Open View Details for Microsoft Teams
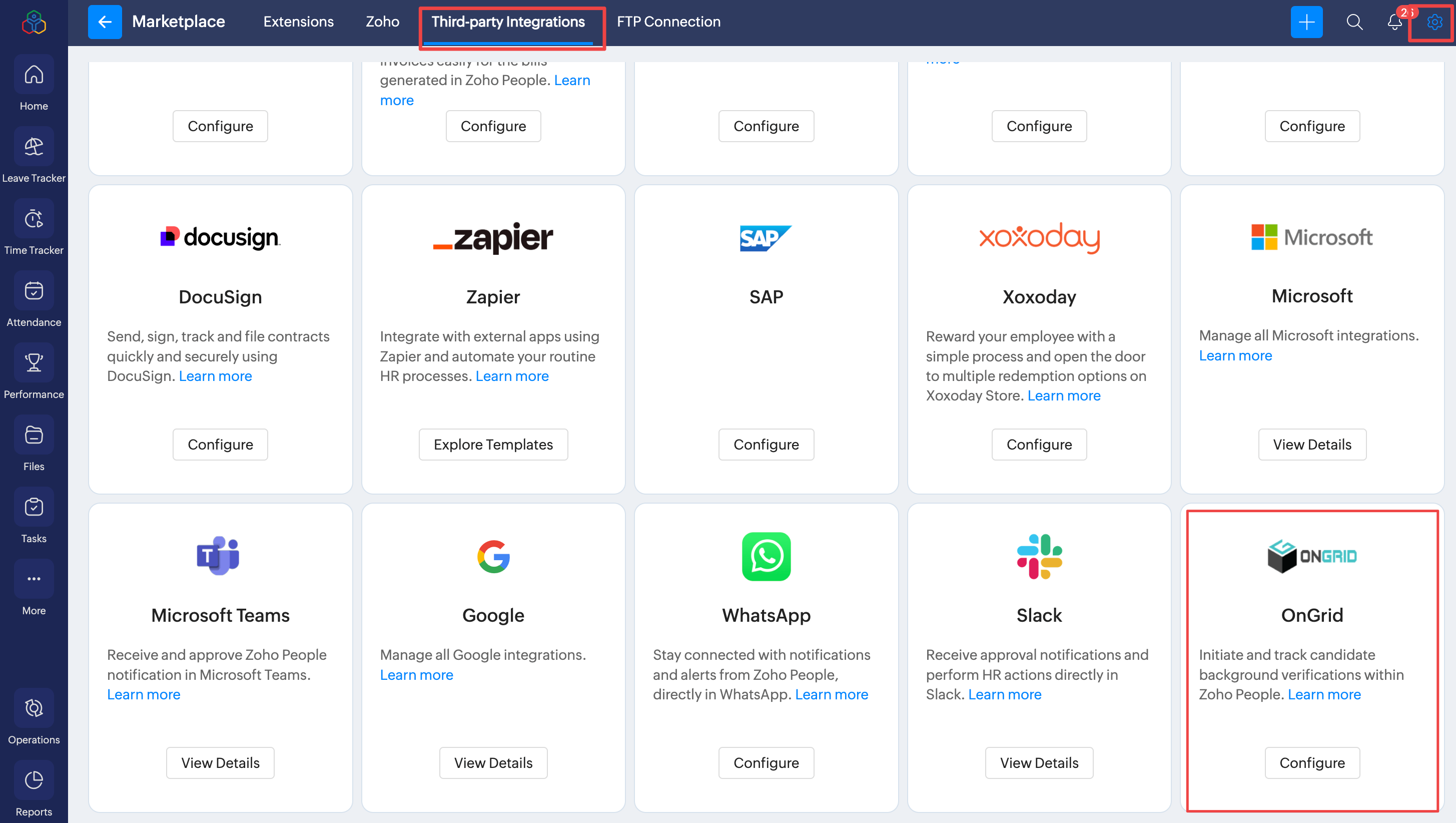 coord(220,762)
